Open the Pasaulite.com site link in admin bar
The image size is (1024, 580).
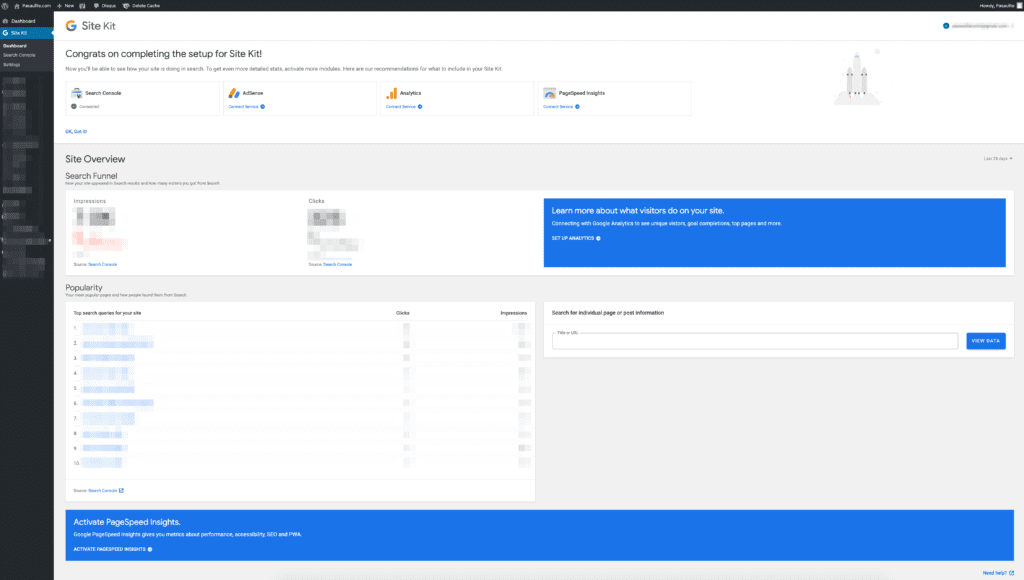[33, 5]
